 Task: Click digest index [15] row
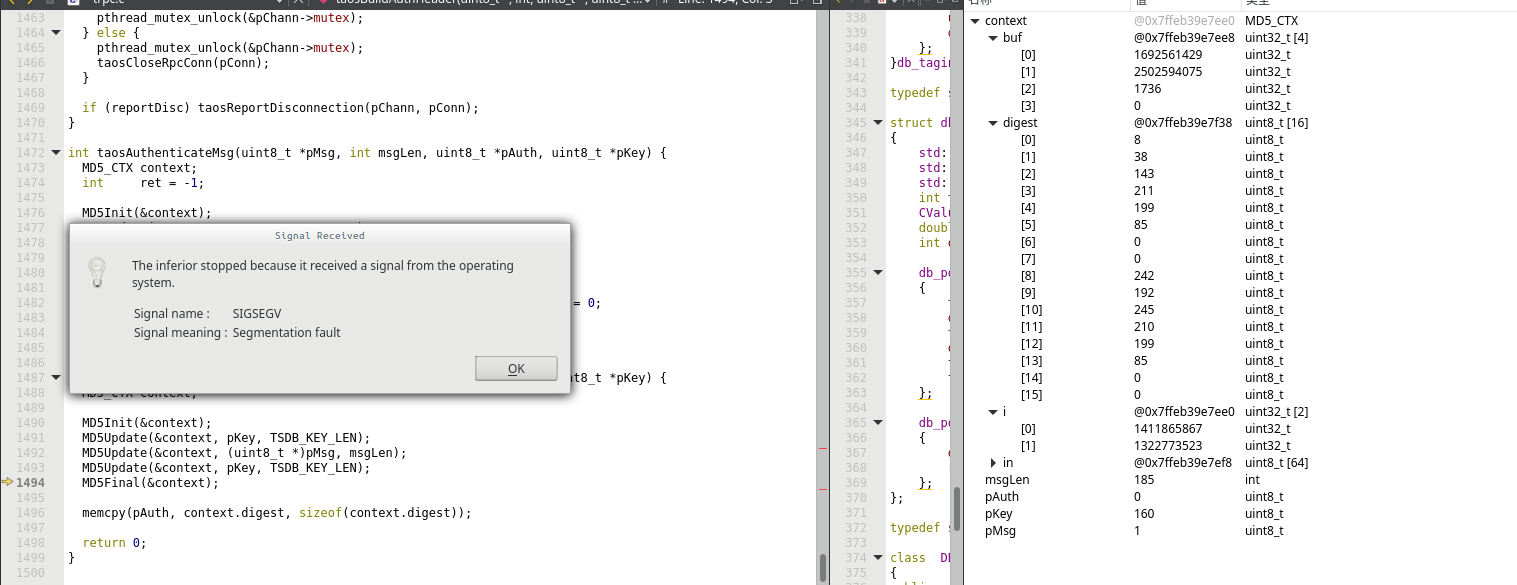pyautogui.click(x=1240, y=395)
